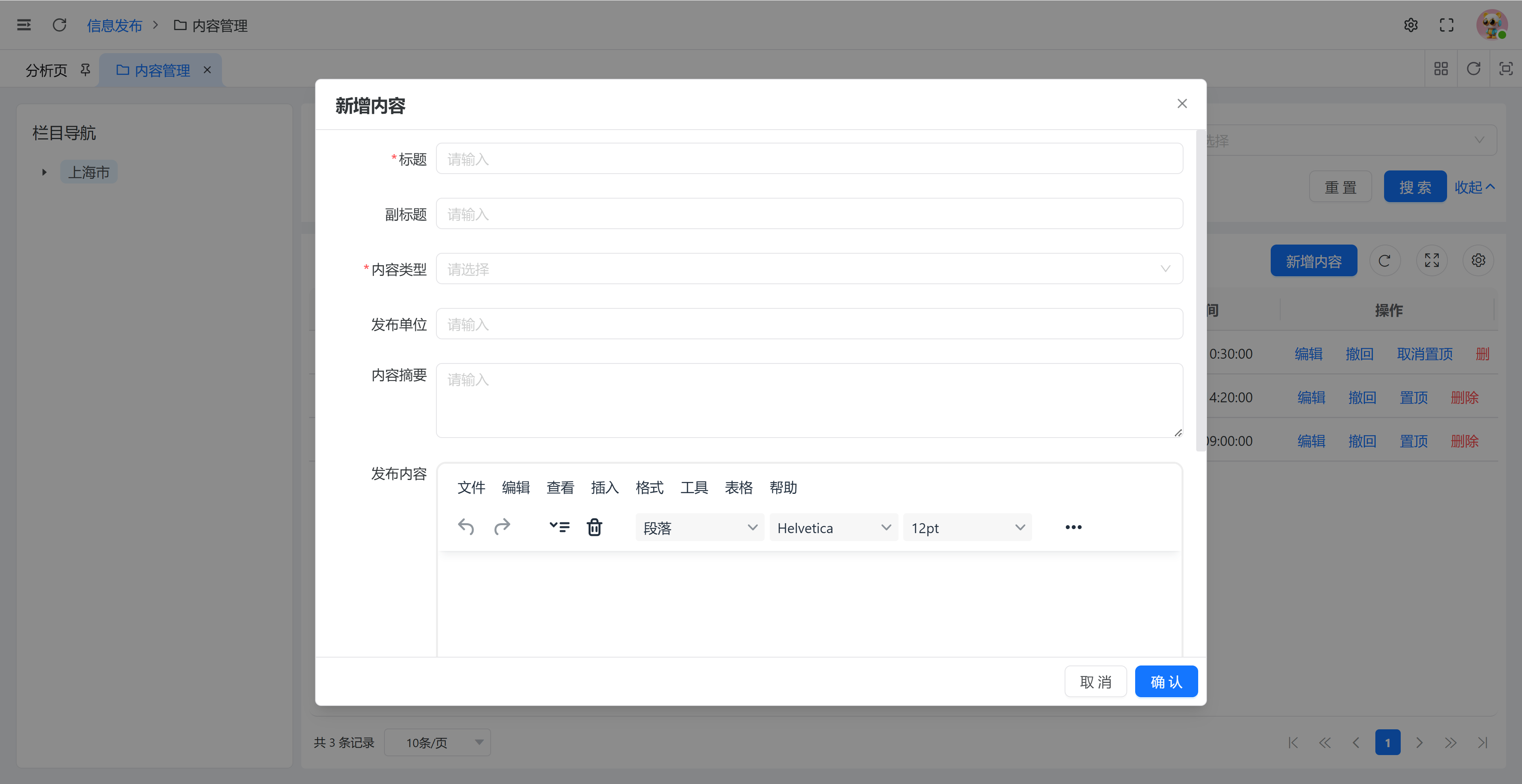Toggle the sidebar menu collapse icon
The width and height of the screenshot is (1522, 784).
[24, 25]
